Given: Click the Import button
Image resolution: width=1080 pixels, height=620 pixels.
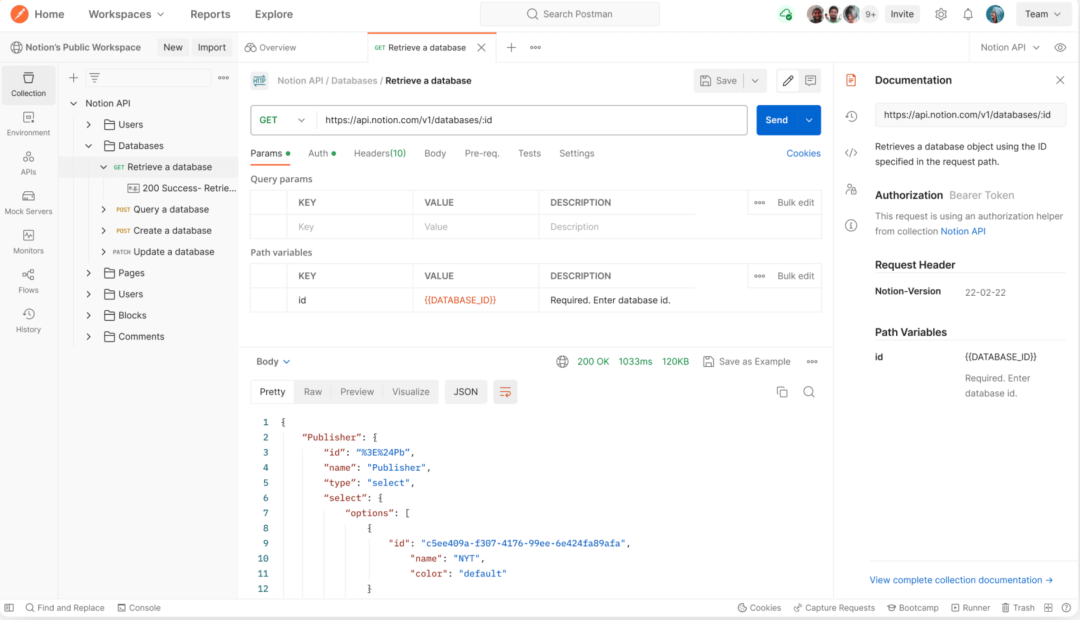Looking at the screenshot, I should (211, 48).
